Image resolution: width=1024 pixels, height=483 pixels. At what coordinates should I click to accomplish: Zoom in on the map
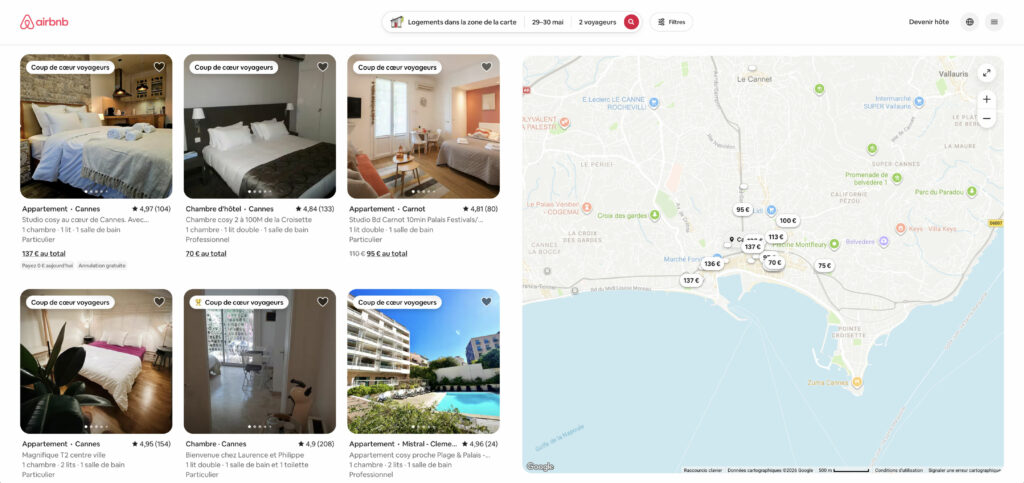[x=987, y=99]
